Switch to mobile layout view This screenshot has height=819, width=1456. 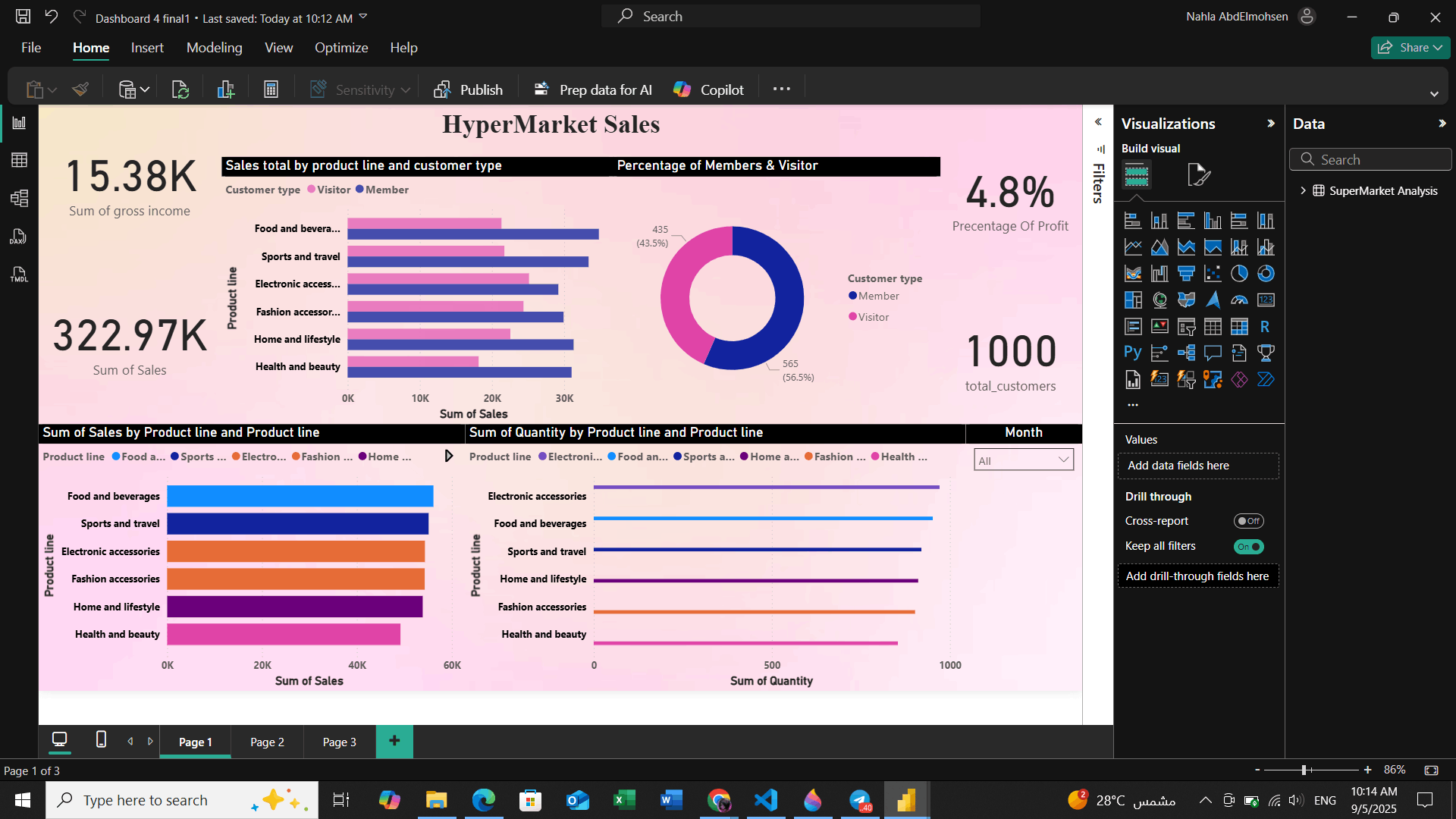[99, 741]
